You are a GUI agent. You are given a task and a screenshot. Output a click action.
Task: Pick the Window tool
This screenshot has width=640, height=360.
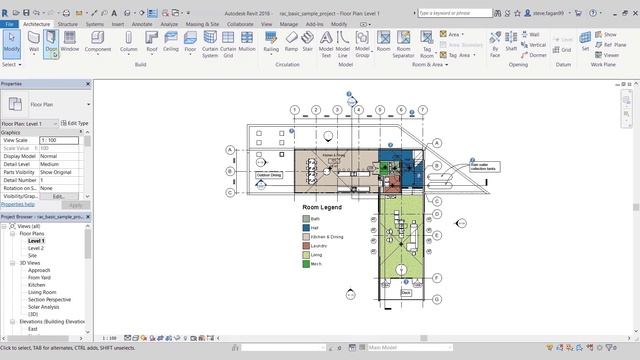(70, 42)
